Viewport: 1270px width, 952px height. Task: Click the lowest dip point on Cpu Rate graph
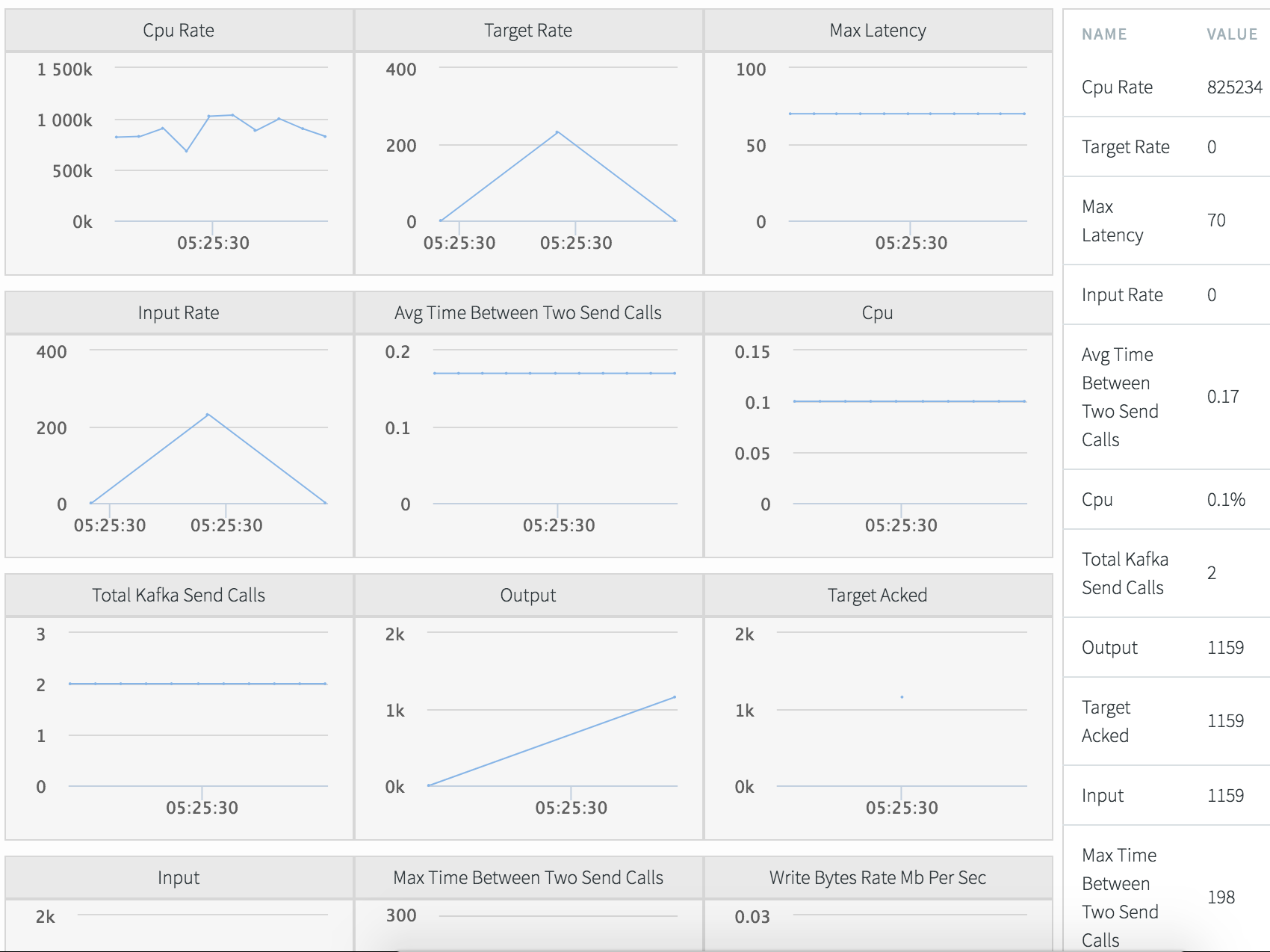coord(186,151)
